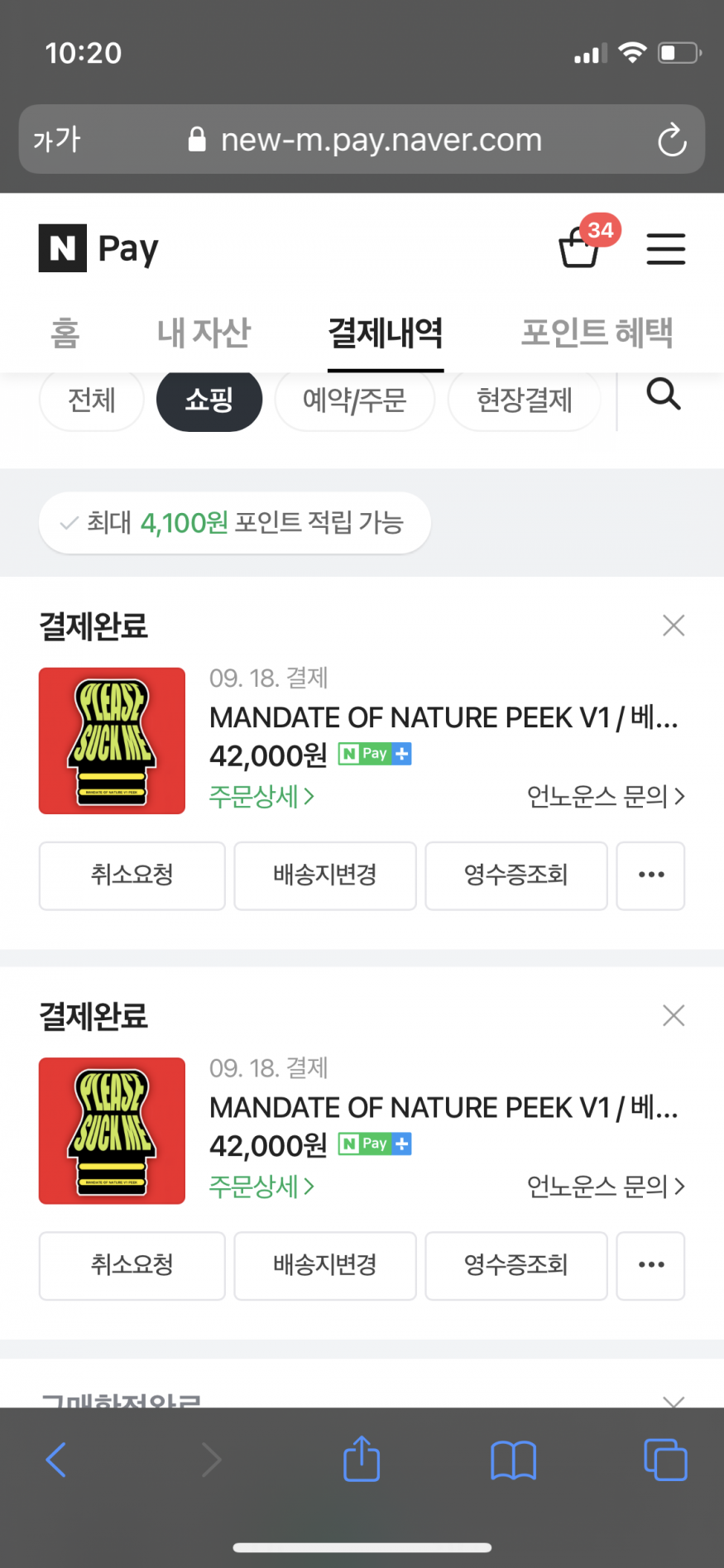724x1568 pixels.
Task: Toggle the 최대 4,100원 포인트 적립 가능 filter
Action: (234, 523)
